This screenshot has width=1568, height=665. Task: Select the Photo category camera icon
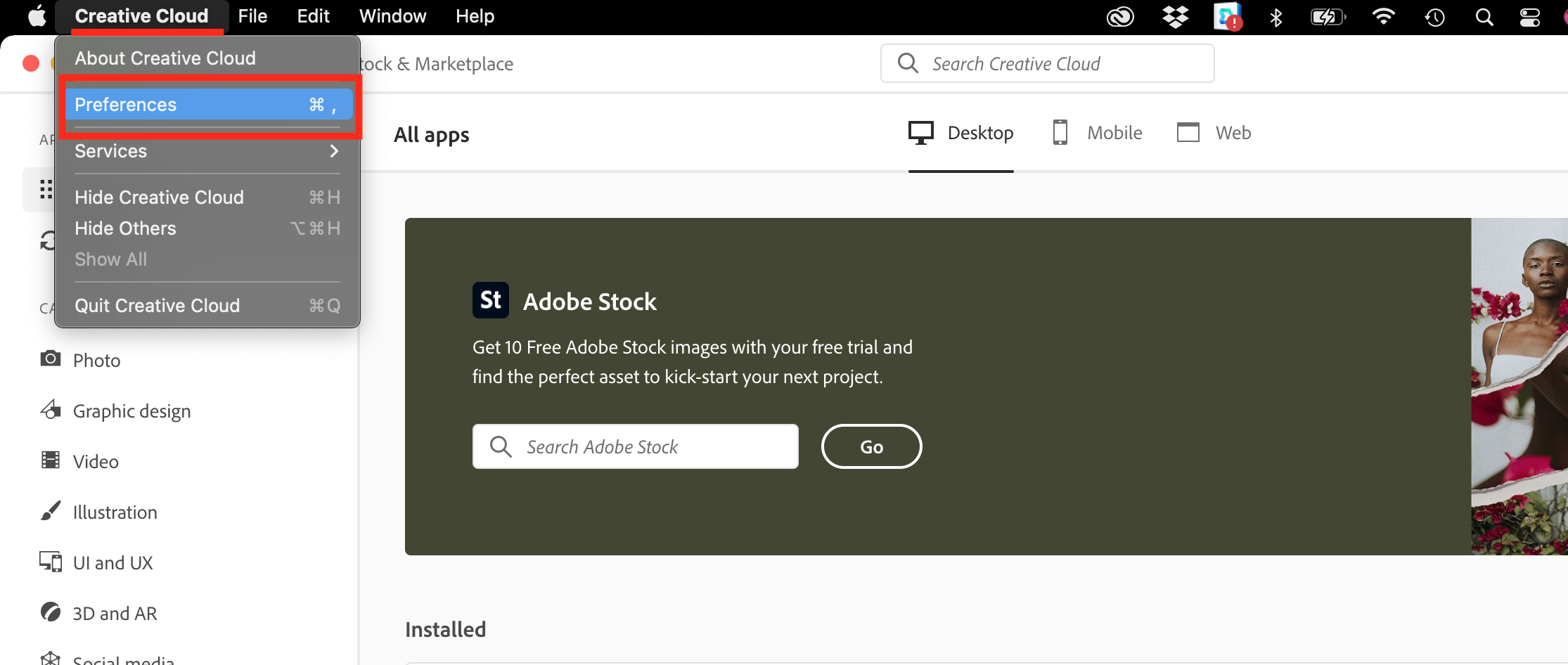(x=50, y=359)
